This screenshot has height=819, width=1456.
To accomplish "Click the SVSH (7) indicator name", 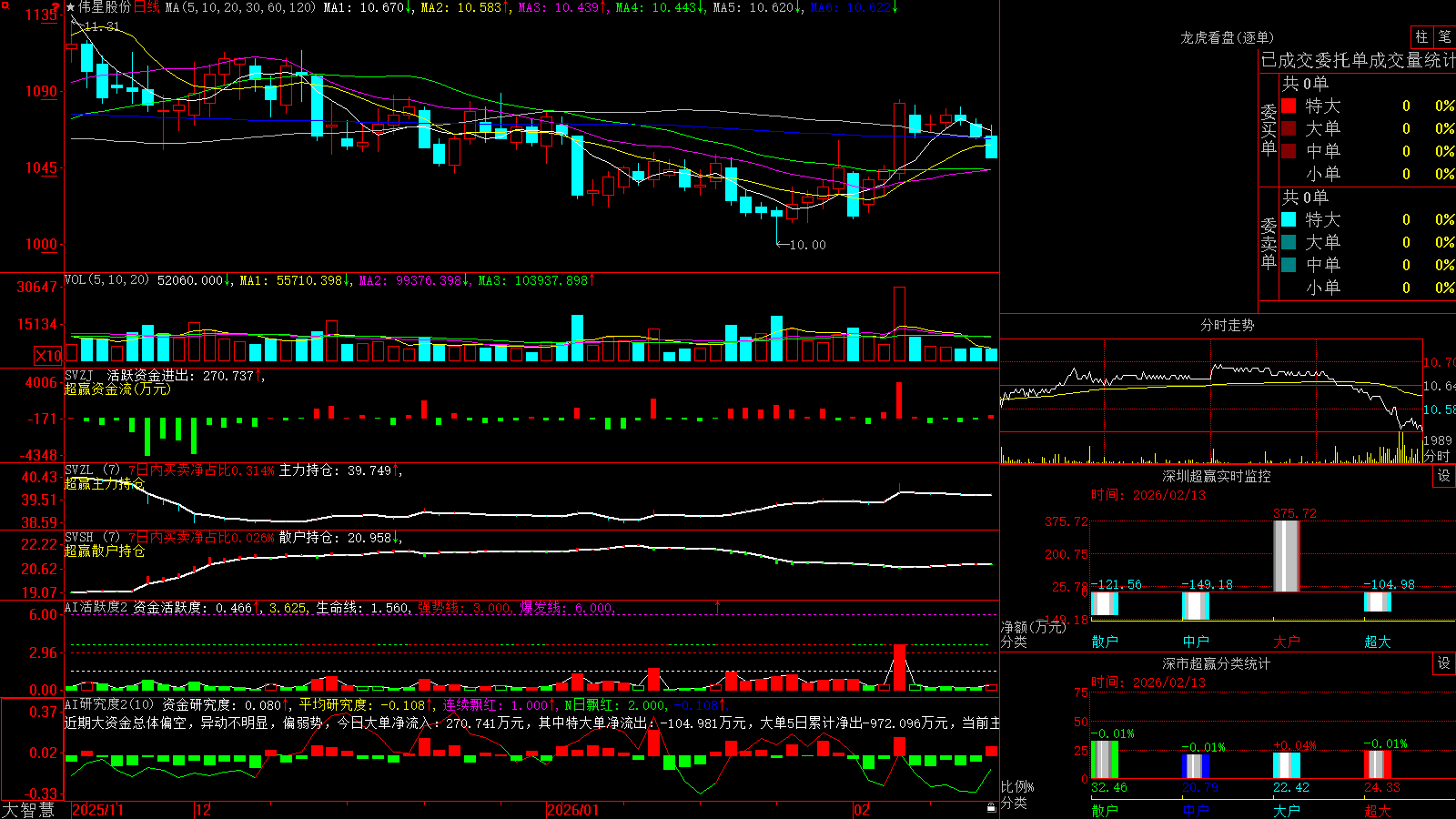I will coord(92,538).
